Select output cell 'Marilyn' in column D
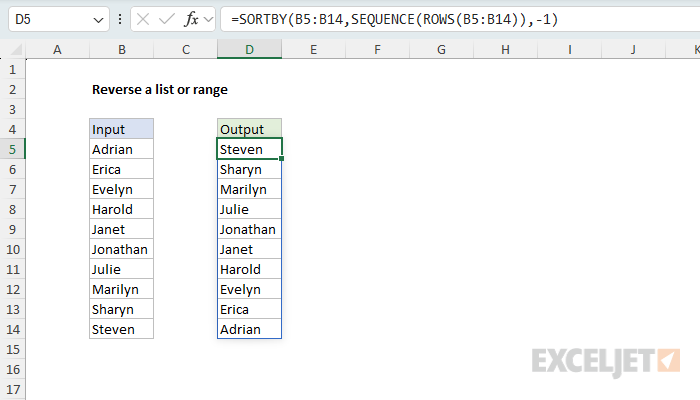The image size is (700, 400). coord(250,189)
